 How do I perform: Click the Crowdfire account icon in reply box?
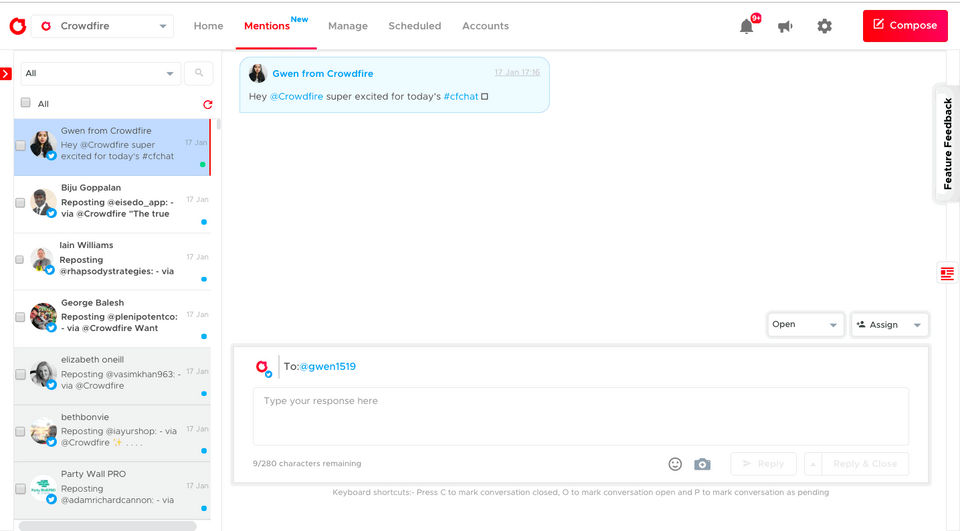(263, 367)
